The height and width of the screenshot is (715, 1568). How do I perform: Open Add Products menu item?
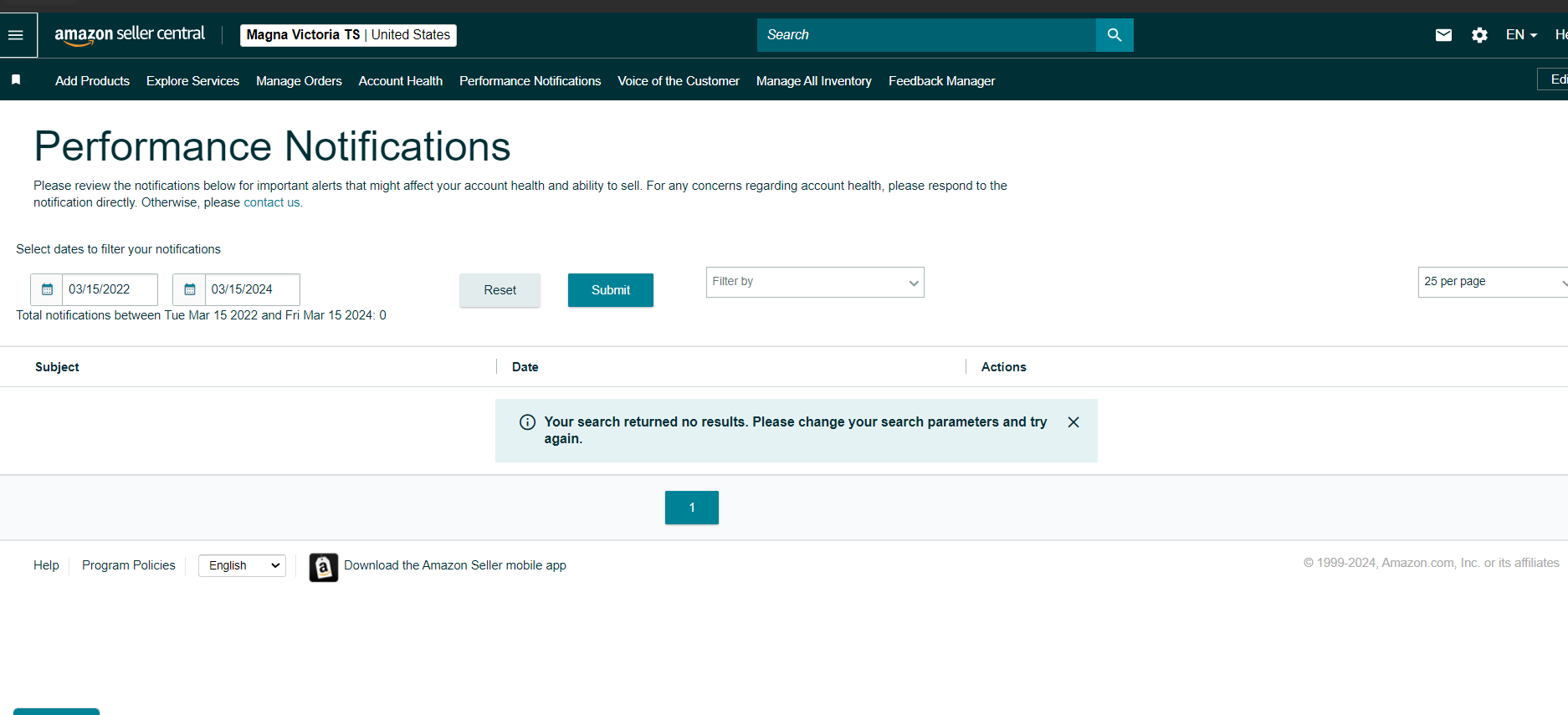click(92, 81)
